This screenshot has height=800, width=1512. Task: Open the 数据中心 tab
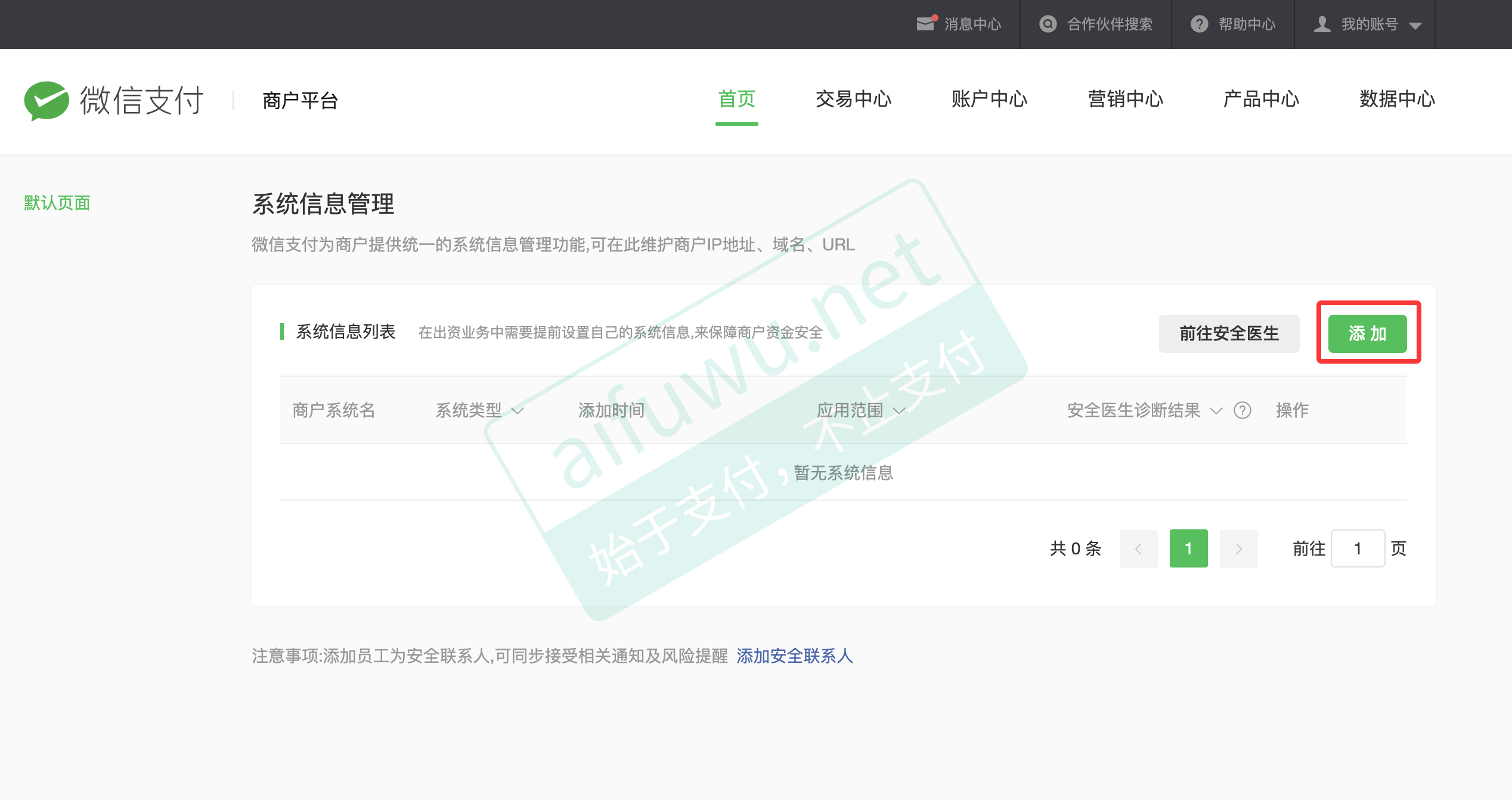1397,99
